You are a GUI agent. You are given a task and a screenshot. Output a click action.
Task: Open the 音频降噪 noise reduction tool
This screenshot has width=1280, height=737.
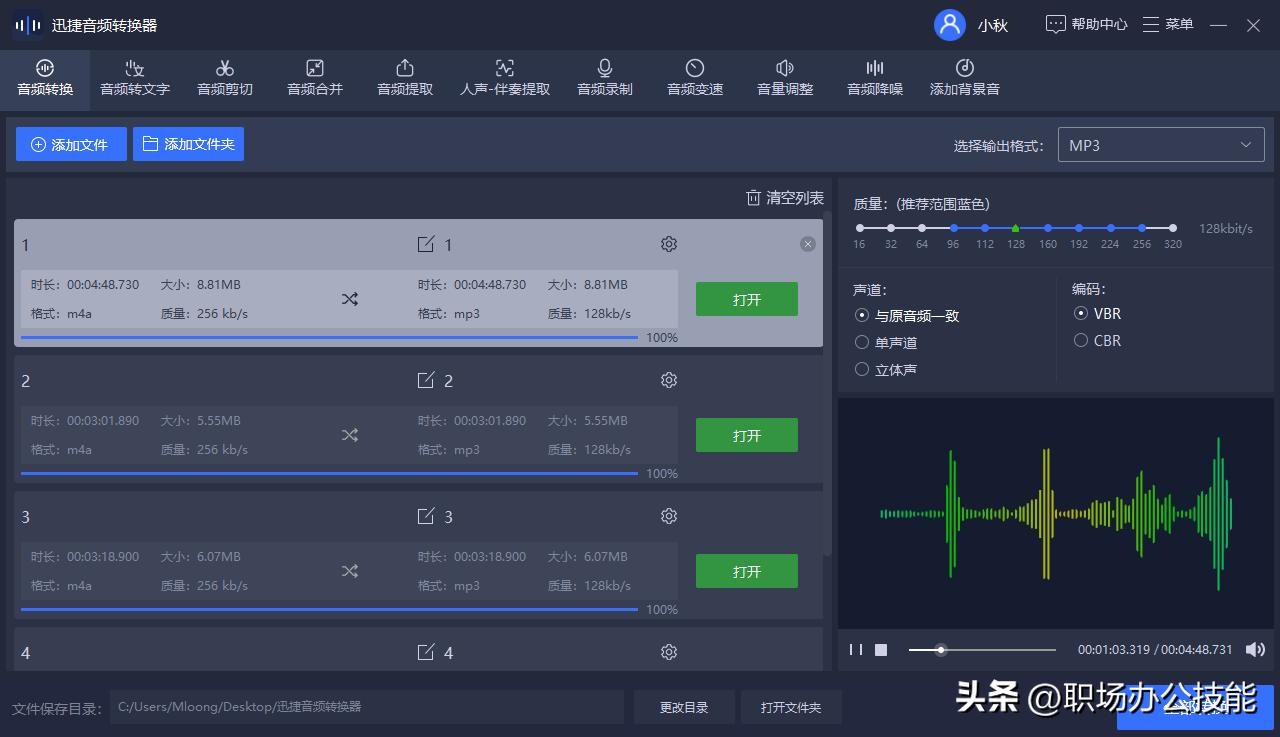(875, 77)
